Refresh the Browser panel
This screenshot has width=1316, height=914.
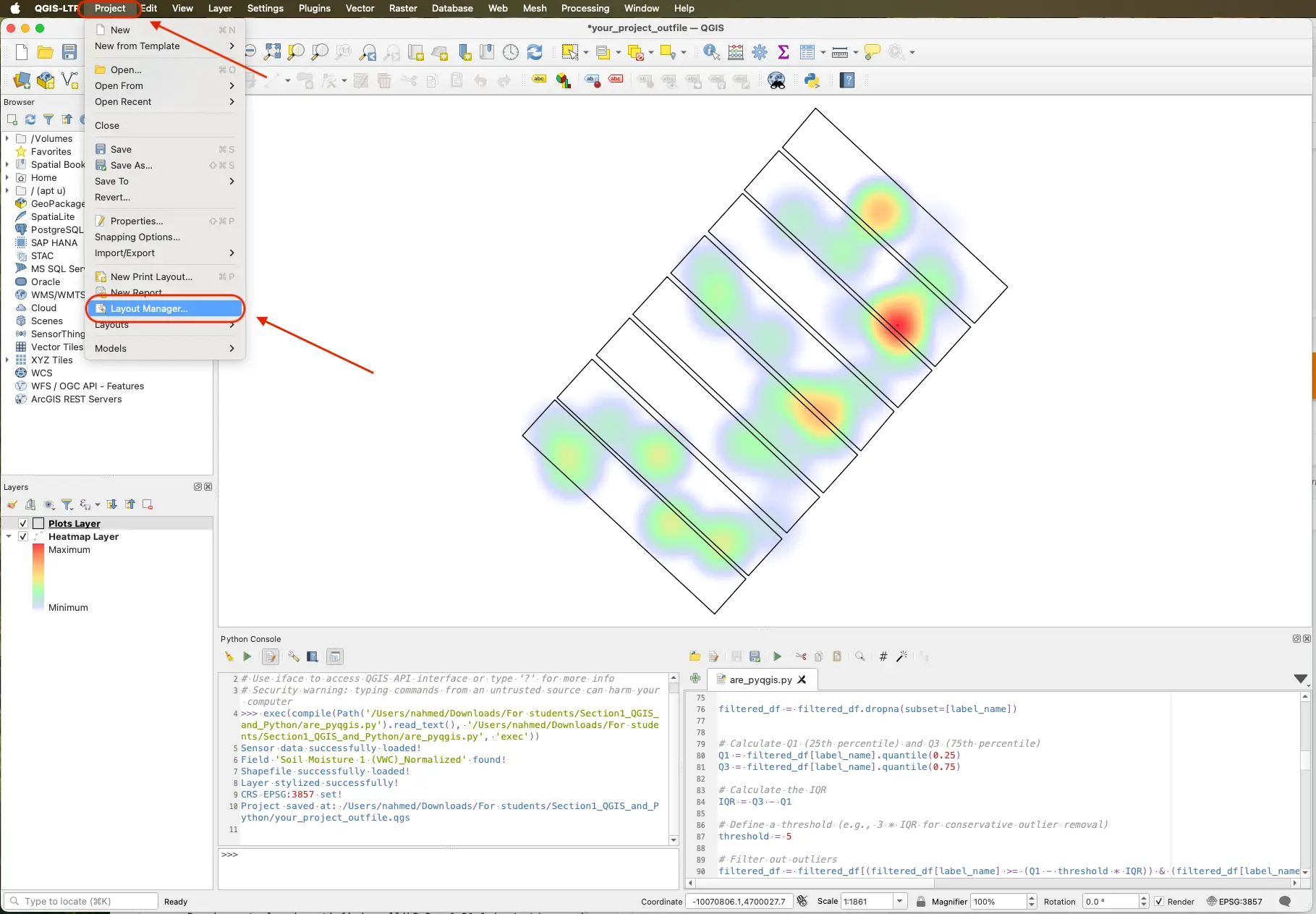(30, 119)
